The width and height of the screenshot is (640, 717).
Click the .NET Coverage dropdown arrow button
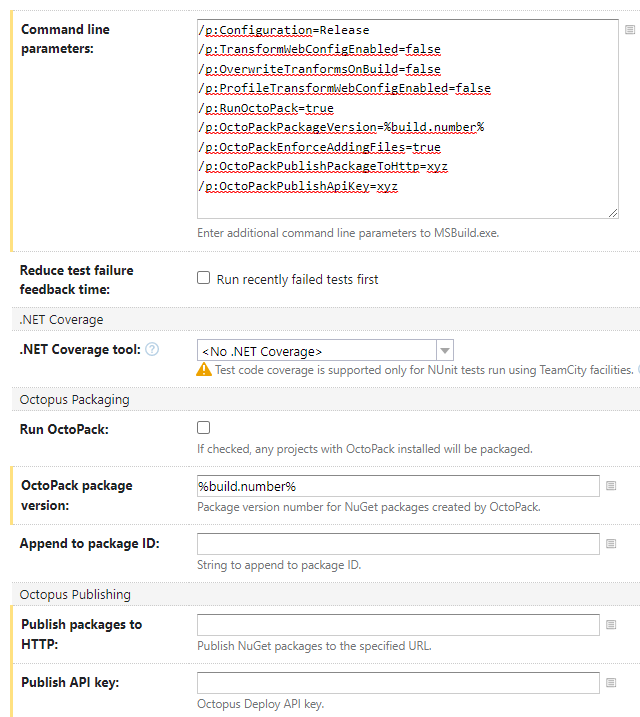pos(445,351)
